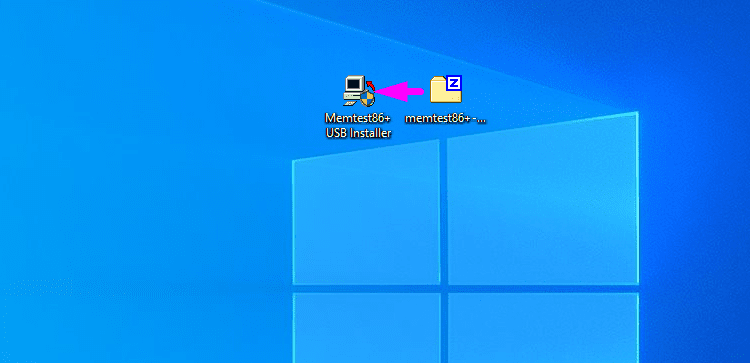Screen dimensions: 750x363
Task: Click the "memtest86+-..." file name label
Action: (x=445, y=118)
